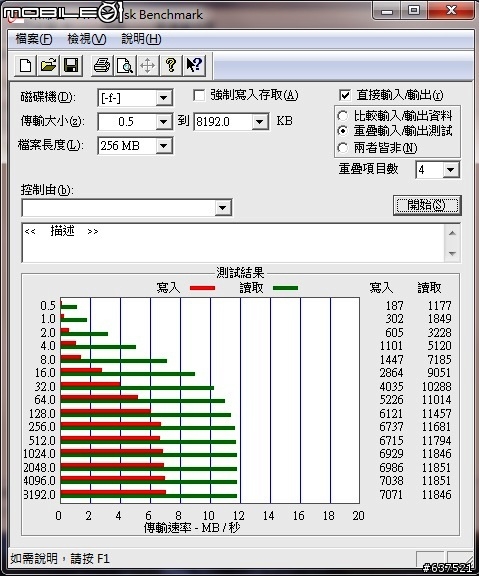Save results with the floppy disk icon
The height and width of the screenshot is (576, 479).
(71, 65)
